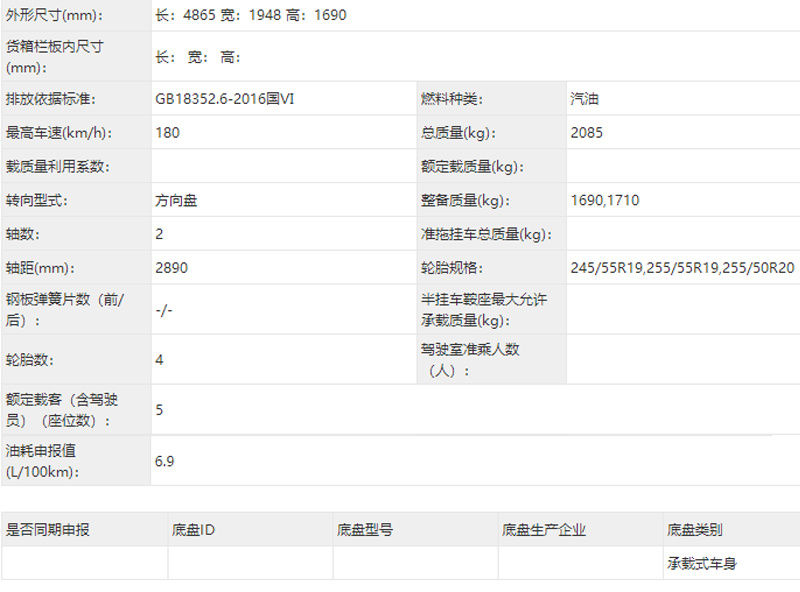Click the 总质量(kg) label
Image resolution: width=800 pixels, height=592 pixels.
pyautogui.click(x=458, y=133)
